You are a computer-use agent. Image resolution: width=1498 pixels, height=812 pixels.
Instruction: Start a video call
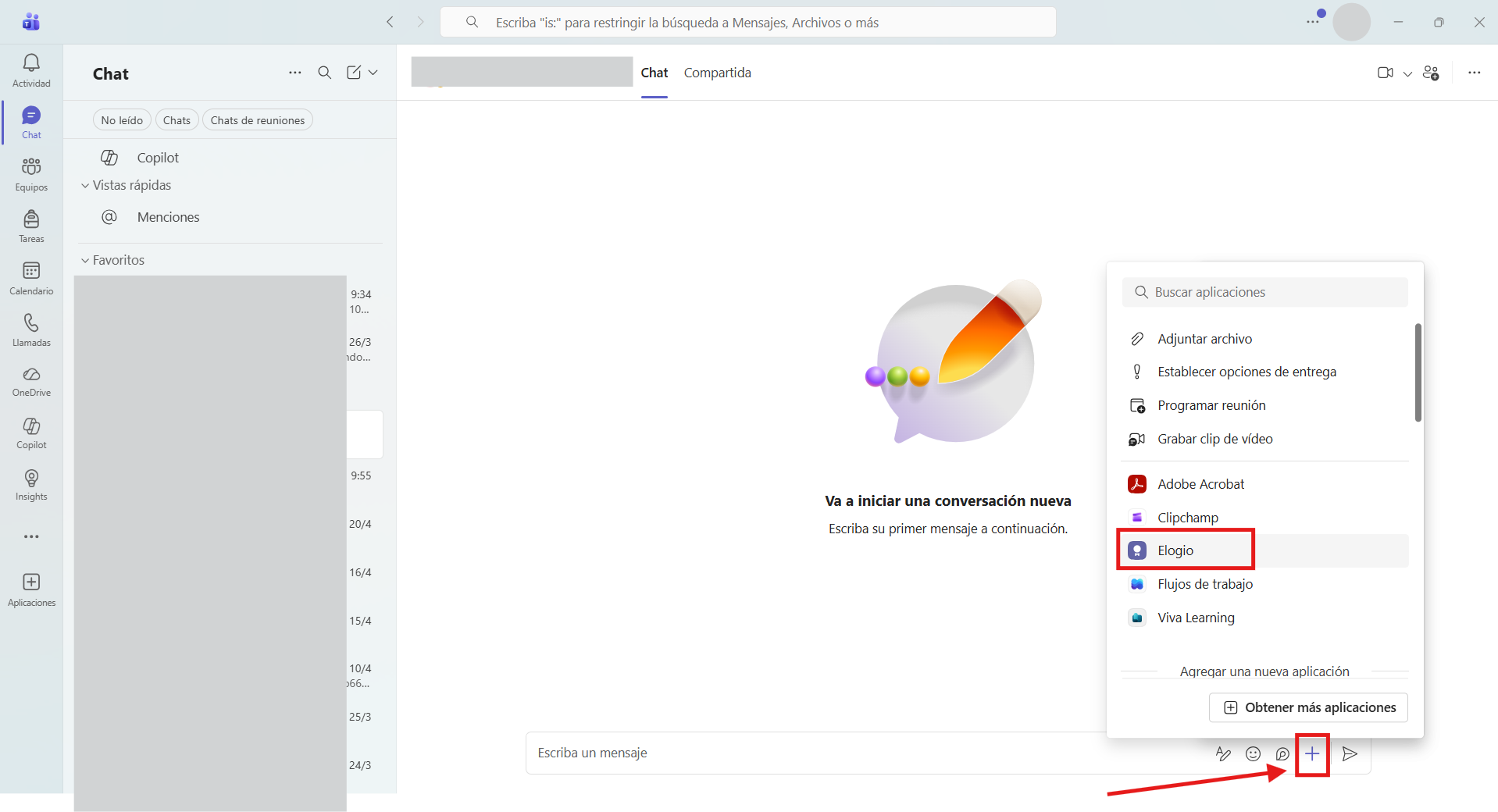pos(1386,73)
